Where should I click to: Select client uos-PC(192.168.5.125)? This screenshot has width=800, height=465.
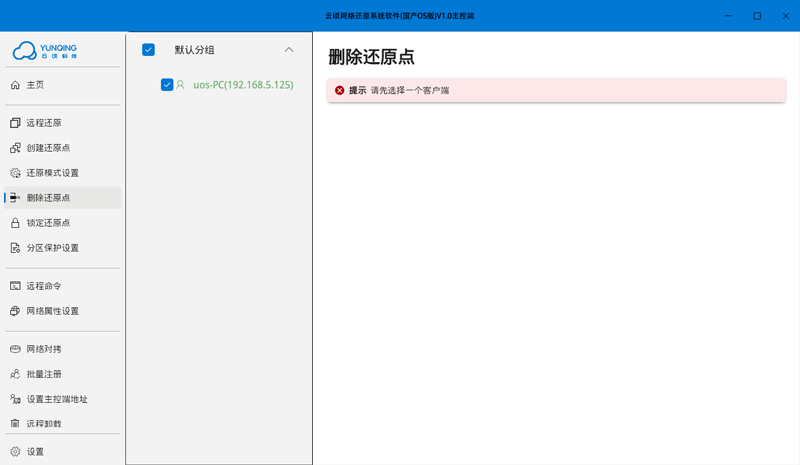(x=243, y=85)
